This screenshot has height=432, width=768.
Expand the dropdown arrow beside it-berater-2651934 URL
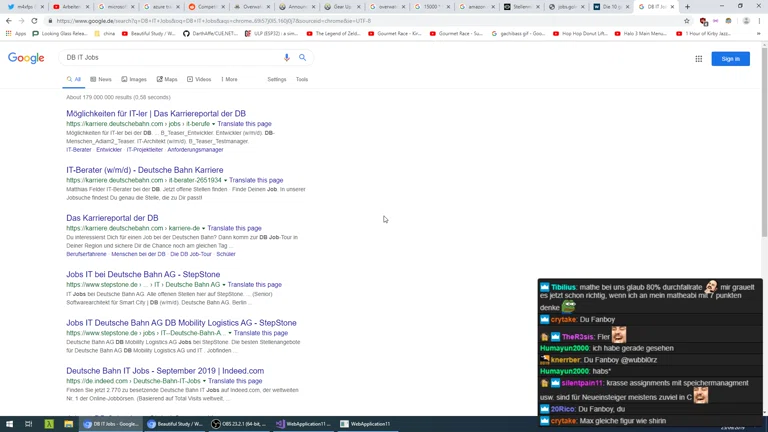pos(225,181)
